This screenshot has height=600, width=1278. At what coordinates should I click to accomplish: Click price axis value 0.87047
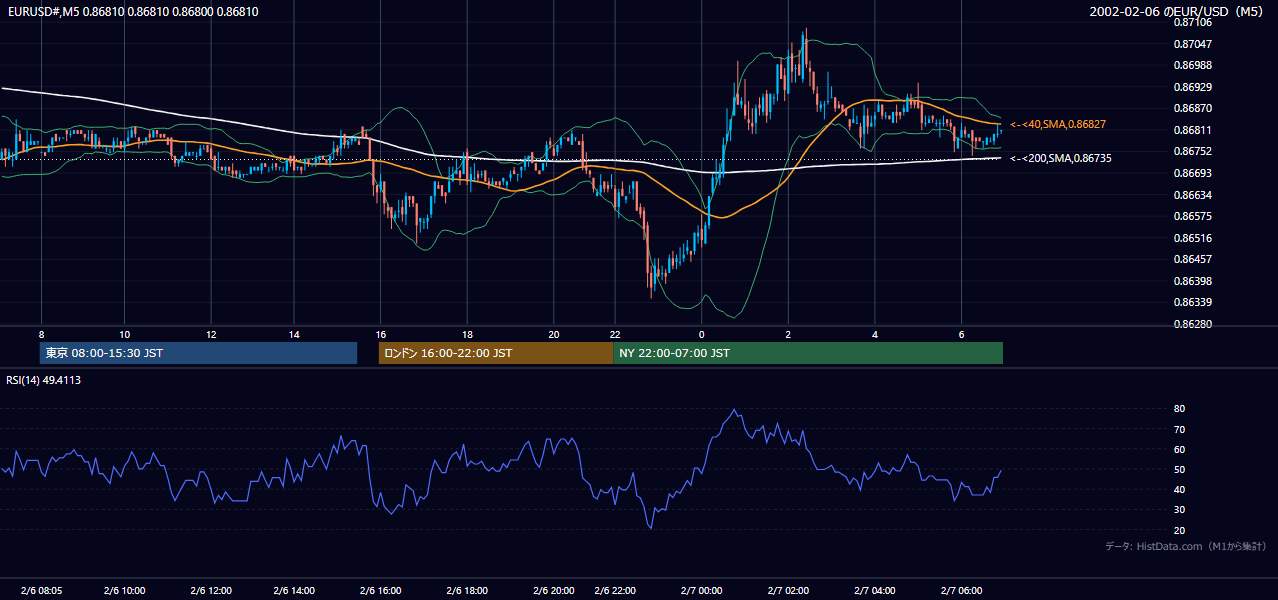point(1193,44)
